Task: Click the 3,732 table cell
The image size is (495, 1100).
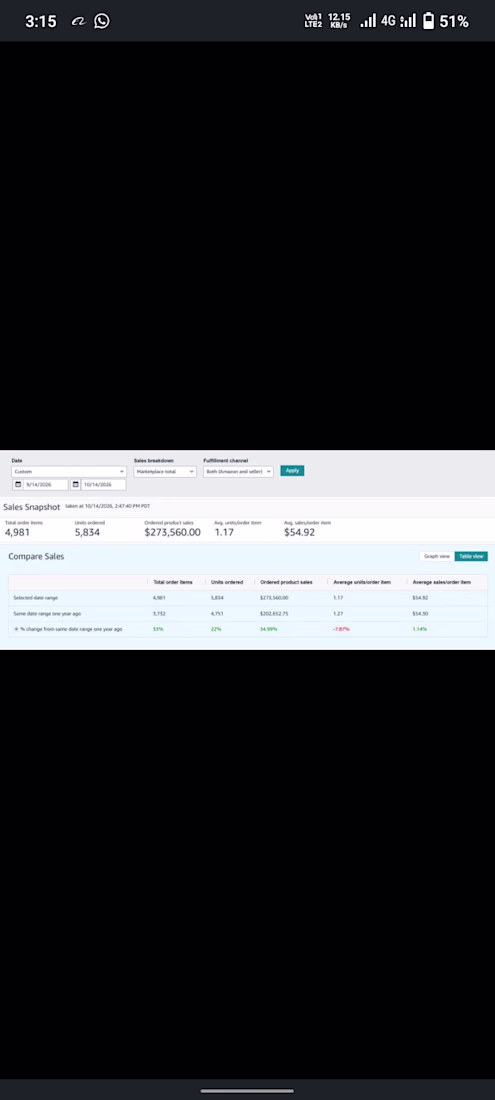Action: 159,614
